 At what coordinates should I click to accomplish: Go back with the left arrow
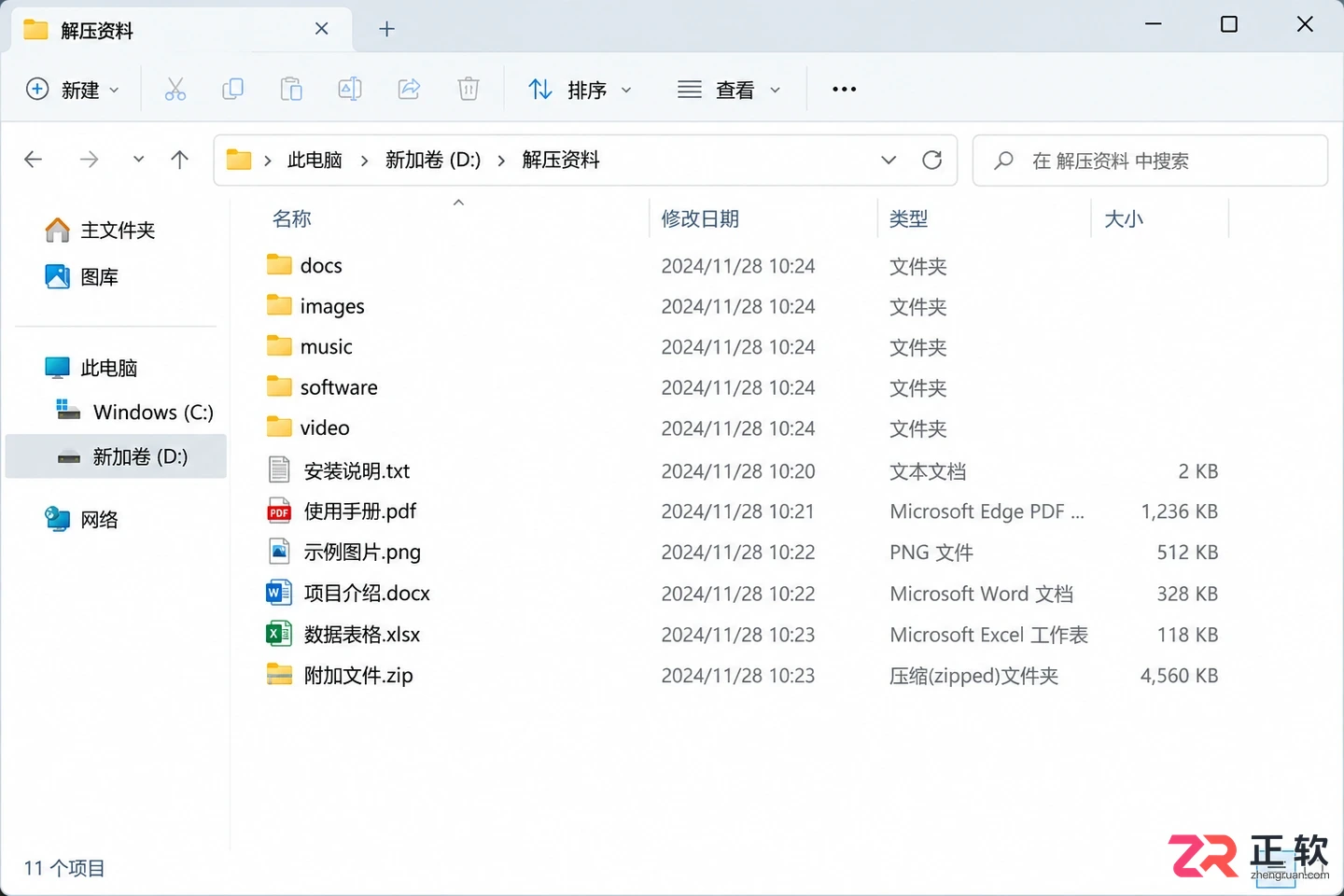[34, 160]
